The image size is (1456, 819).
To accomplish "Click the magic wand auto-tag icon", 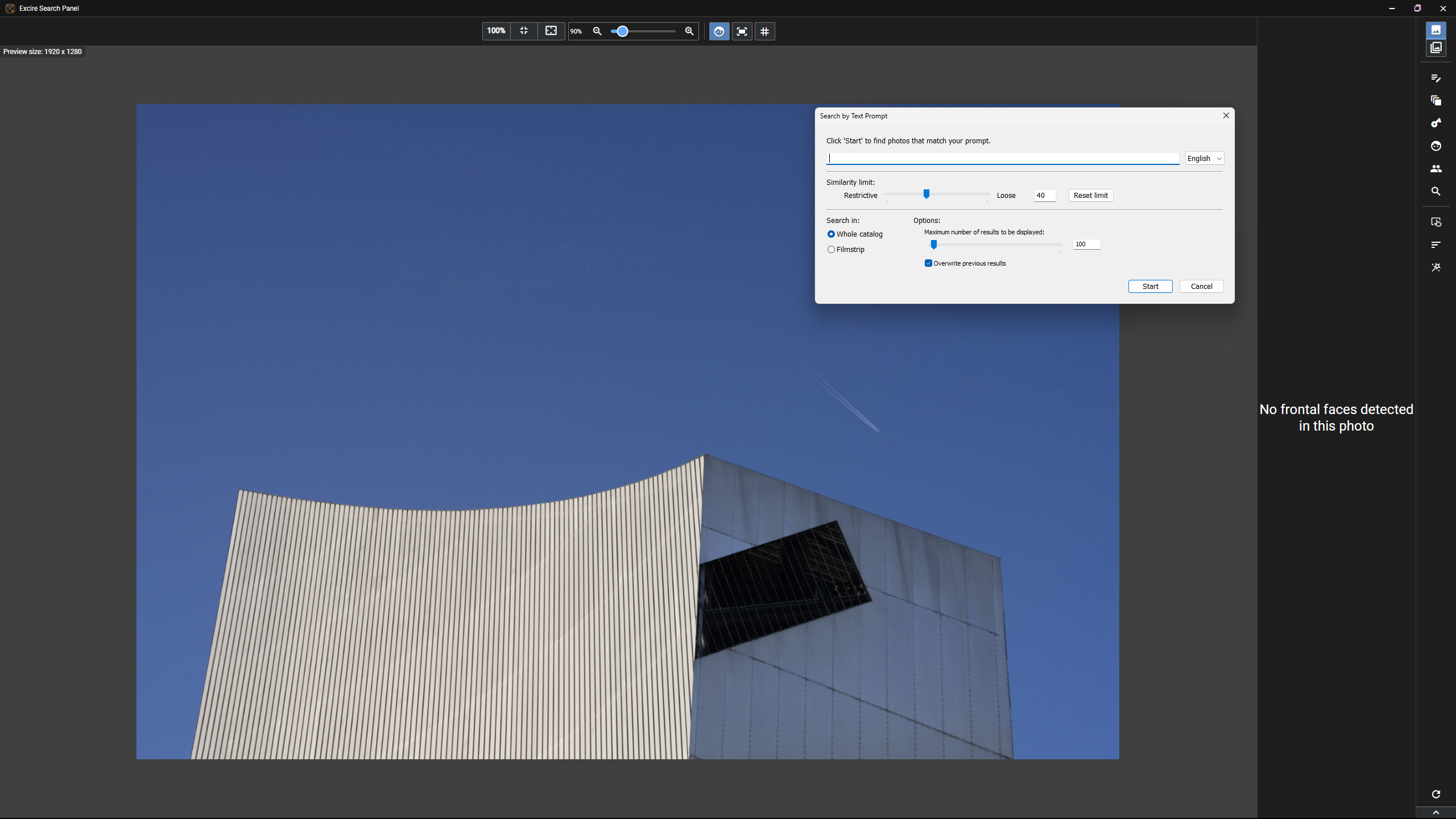I will click(x=1436, y=267).
